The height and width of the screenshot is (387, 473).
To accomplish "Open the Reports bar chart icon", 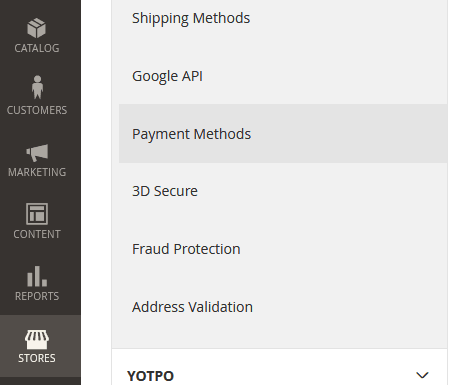I will point(37,276).
